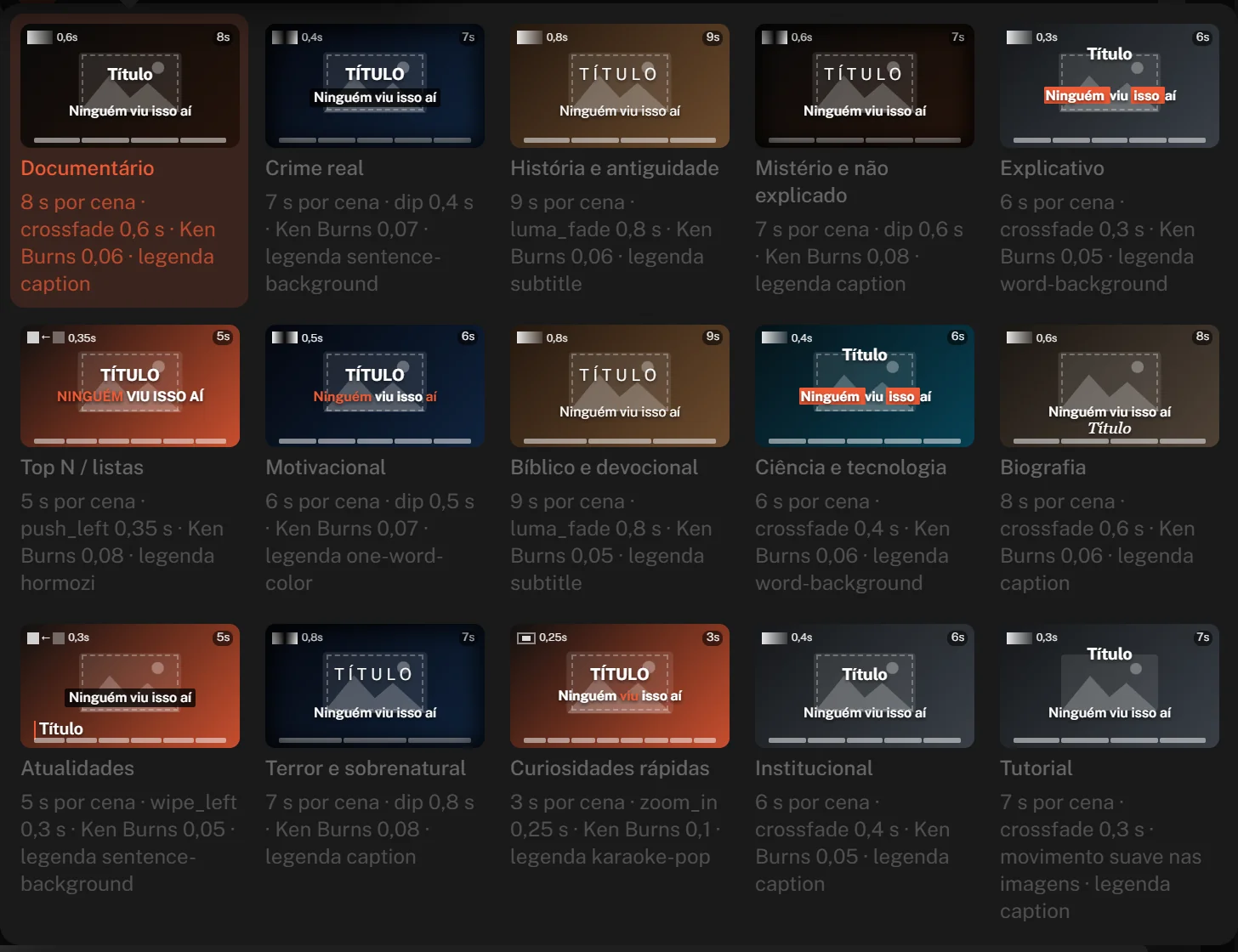Image resolution: width=1238 pixels, height=952 pixels.
Task: Click the description mentioning "legenda karaoke-pop"
Action: click(x=616, y=830)
